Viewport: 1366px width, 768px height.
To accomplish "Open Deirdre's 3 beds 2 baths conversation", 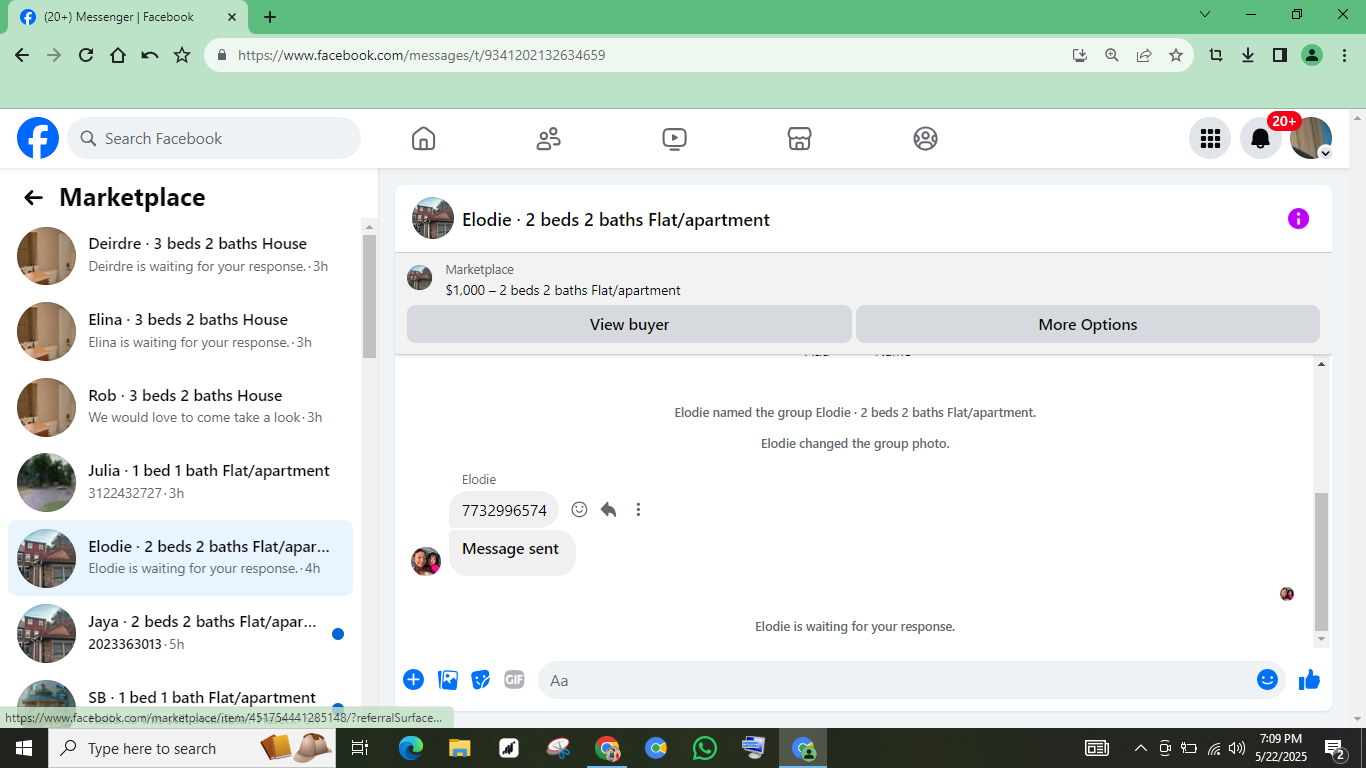I will pyautogui.click(x=180, y=255).
